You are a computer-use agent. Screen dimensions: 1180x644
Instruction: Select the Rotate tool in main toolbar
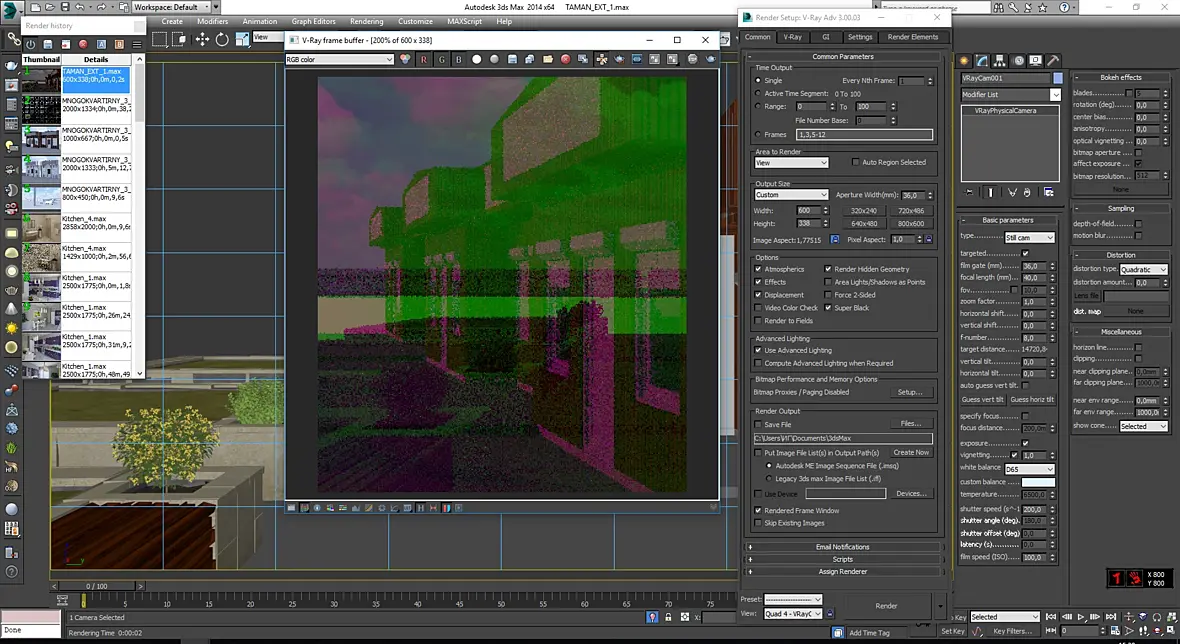(222, 39)
